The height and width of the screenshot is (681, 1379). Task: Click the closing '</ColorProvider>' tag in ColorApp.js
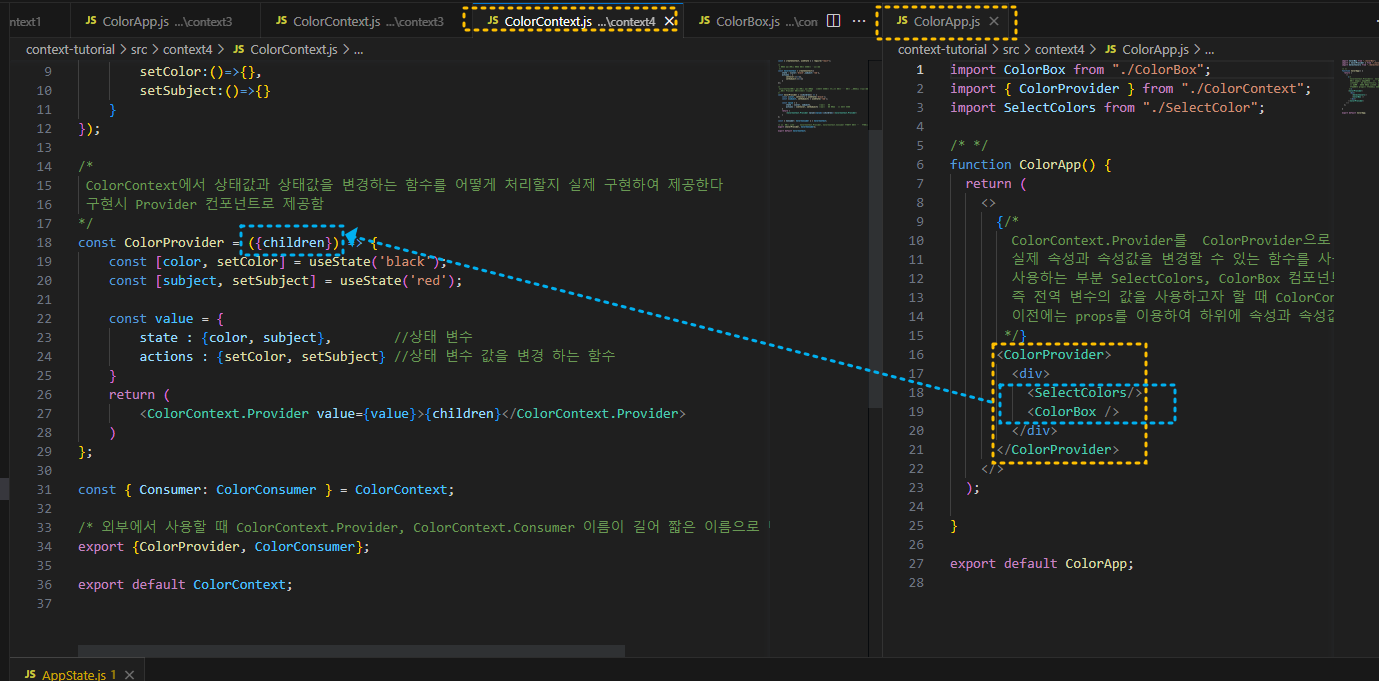tap(1058, 449)
